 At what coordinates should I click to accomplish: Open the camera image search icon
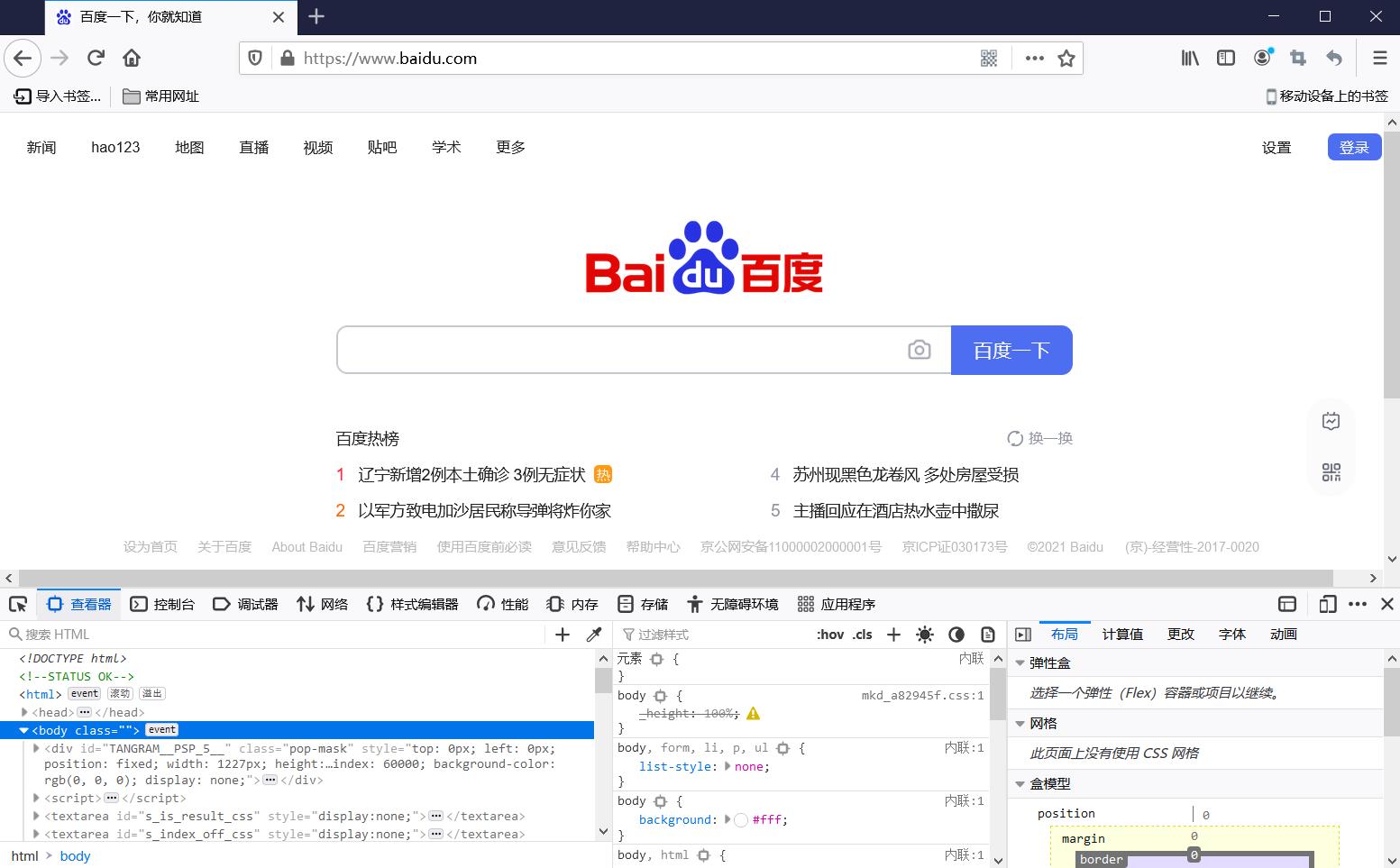(x=919, y=350)
